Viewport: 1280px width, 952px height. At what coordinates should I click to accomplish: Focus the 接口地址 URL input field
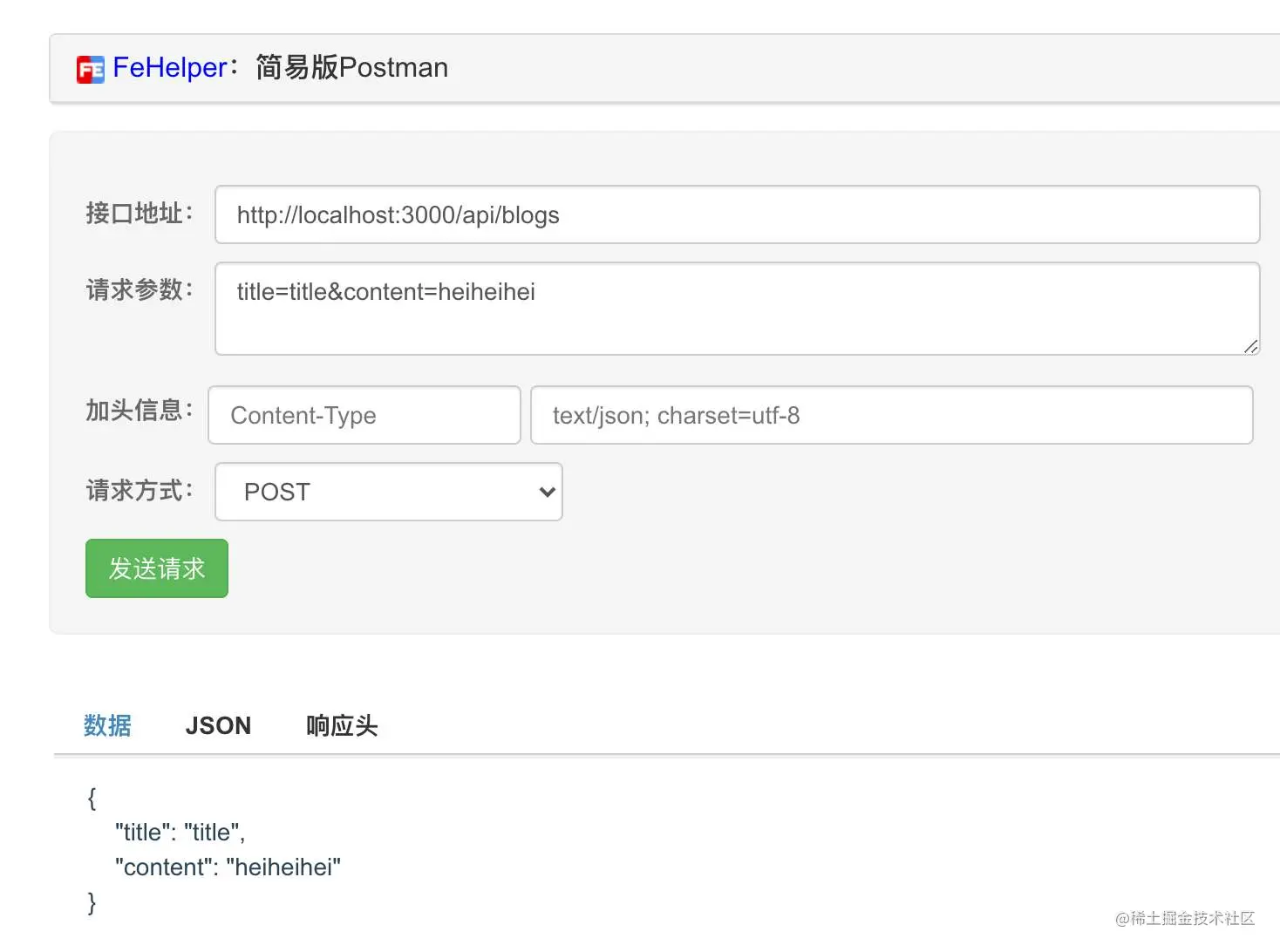[737, 214]
